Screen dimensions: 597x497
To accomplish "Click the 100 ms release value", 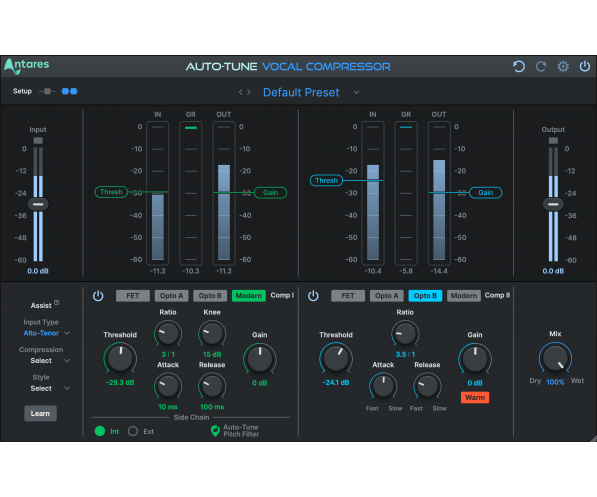I will pos(212,407).
